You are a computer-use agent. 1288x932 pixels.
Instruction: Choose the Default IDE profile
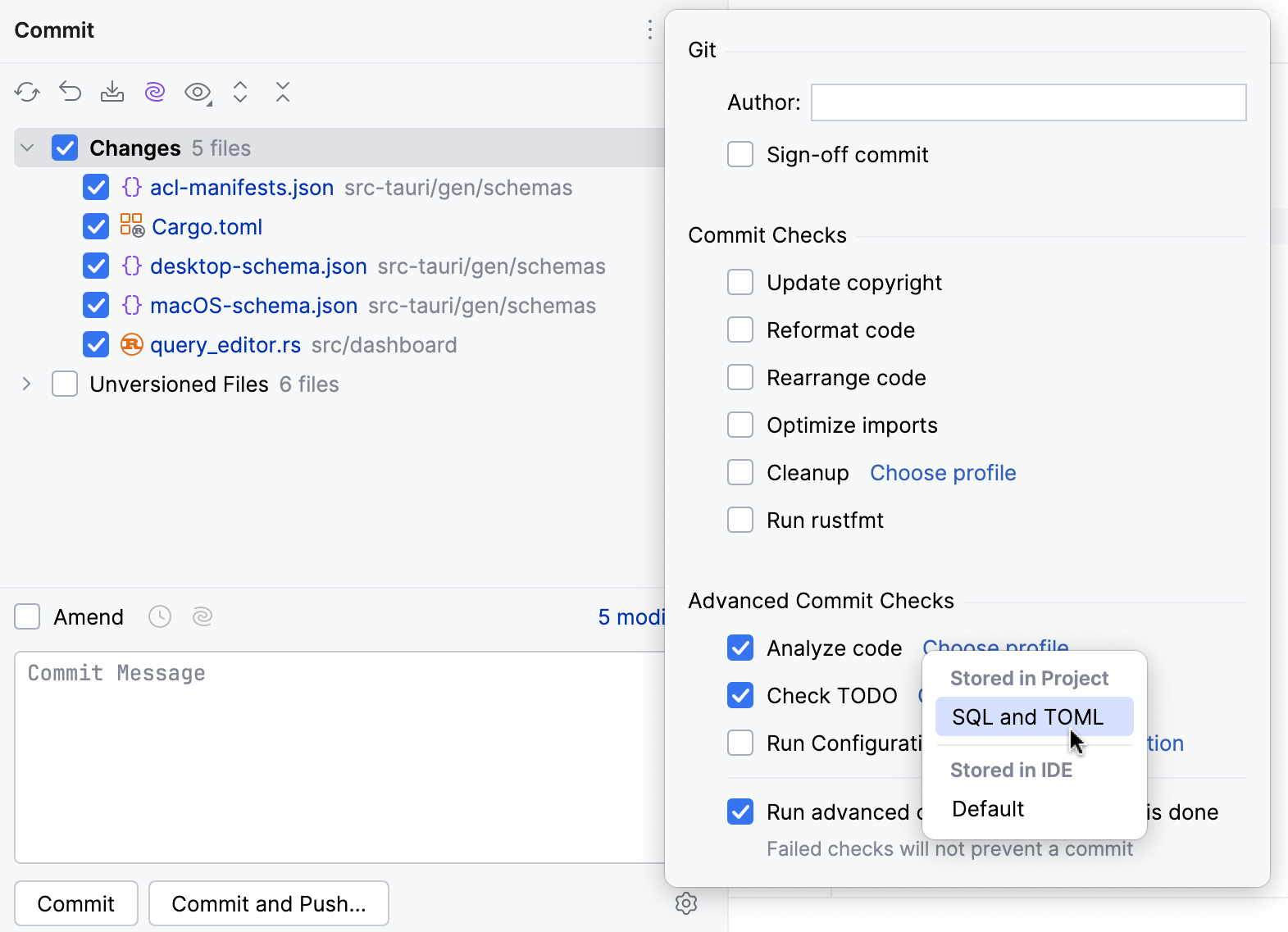click(988, 809)
